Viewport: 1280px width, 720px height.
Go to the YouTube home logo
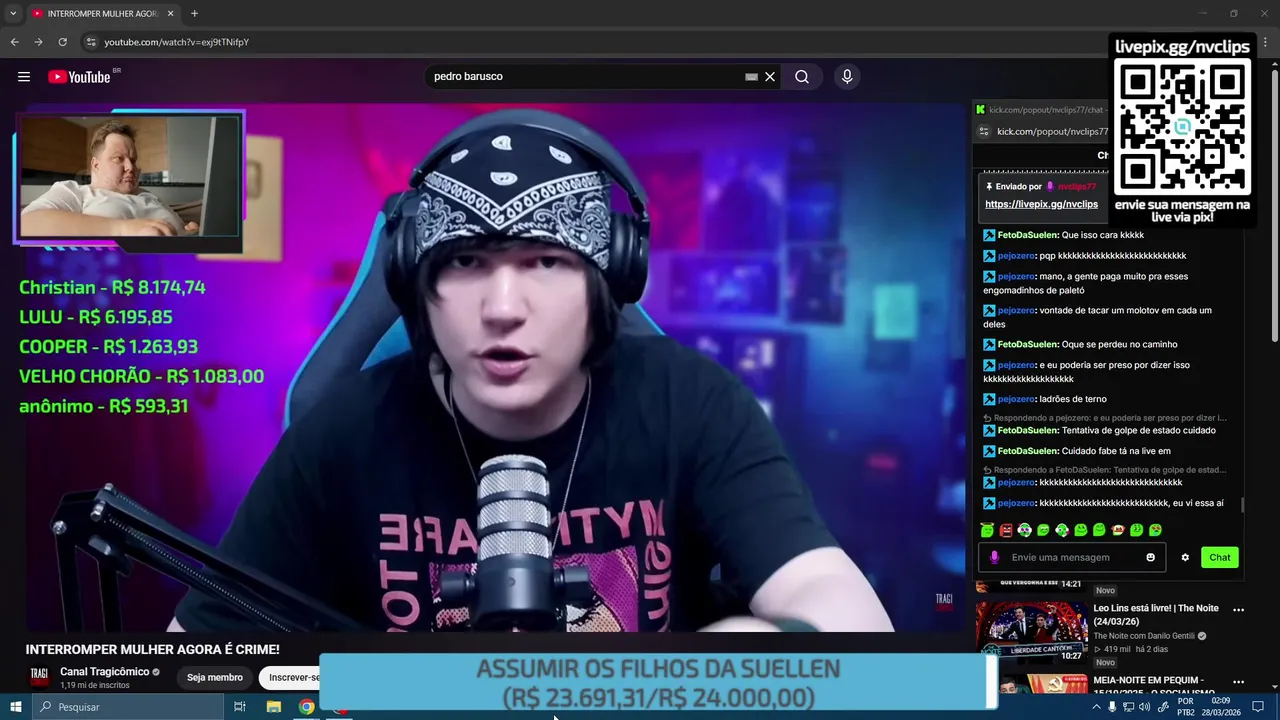point(80,77)
